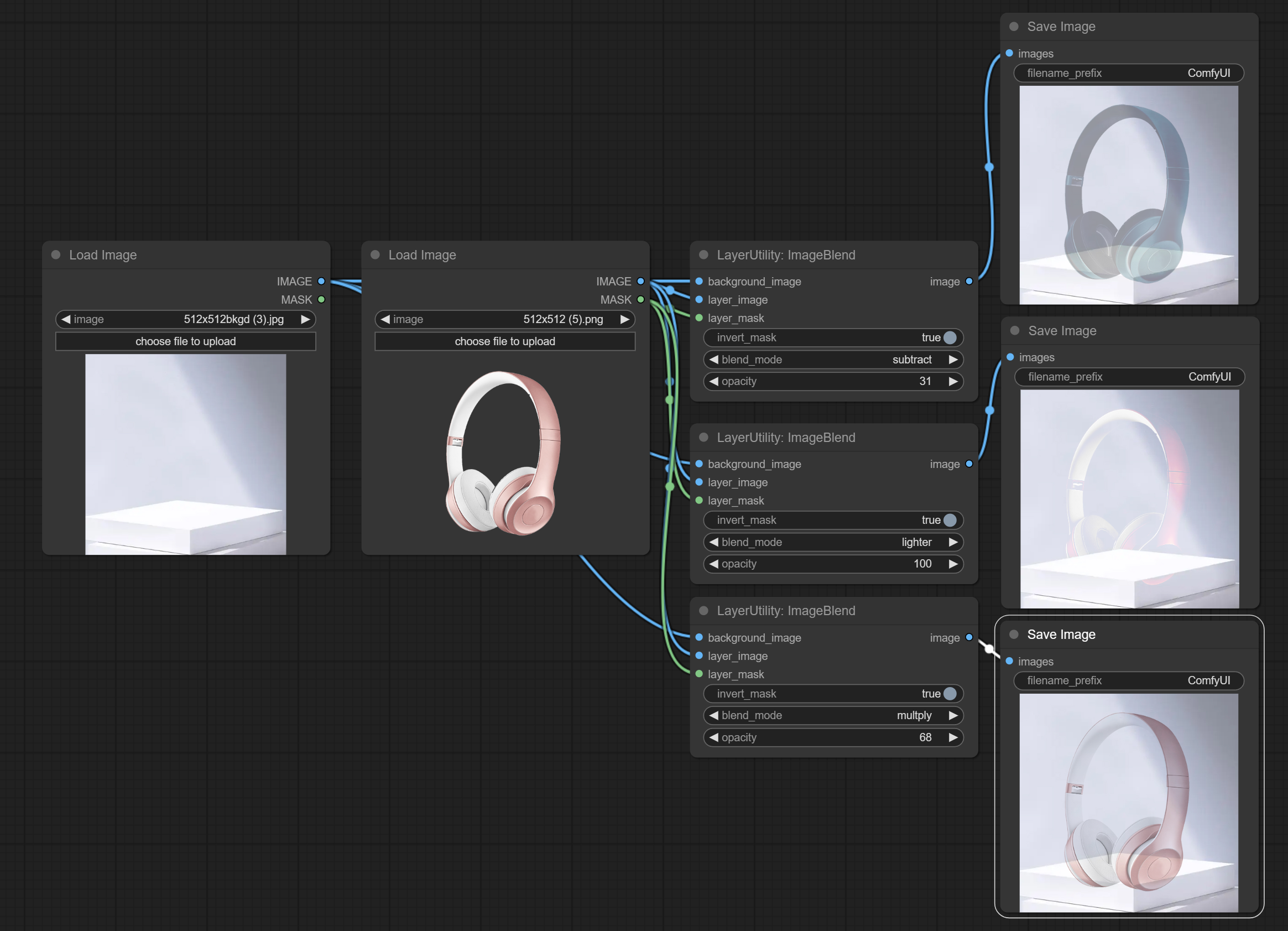Collapse the lighter ImageBlend node via title dot
The image size is (1288, 931).
pyautogui.click(x=703, y=437)
